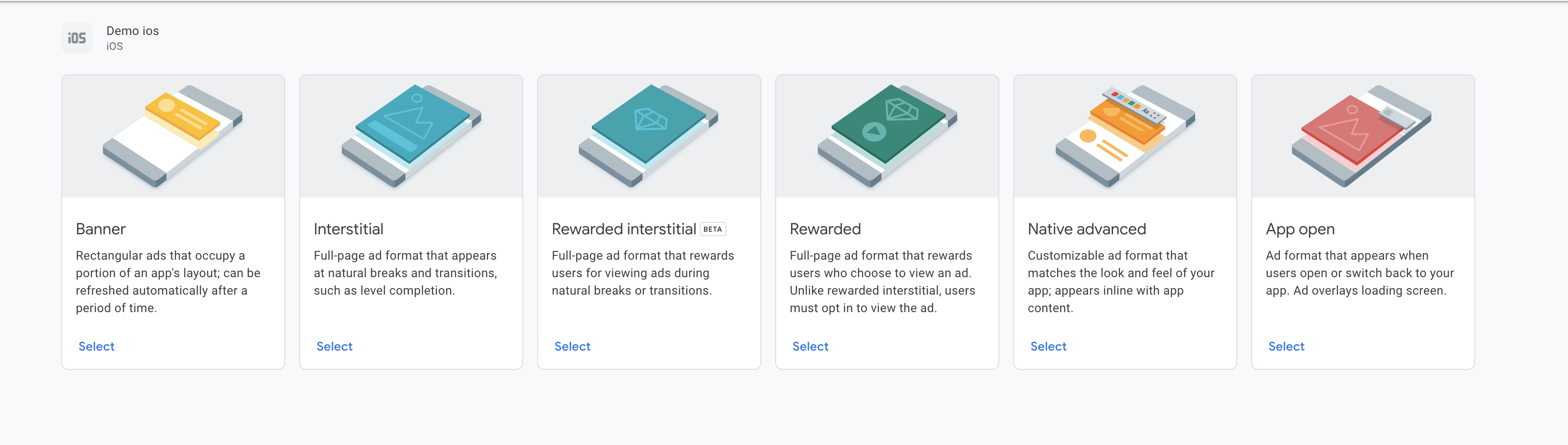The height and width of the screenshot is (445, 1568).
Task: Click the Banner ad format illustration
Action: click(x=173, y=136)
